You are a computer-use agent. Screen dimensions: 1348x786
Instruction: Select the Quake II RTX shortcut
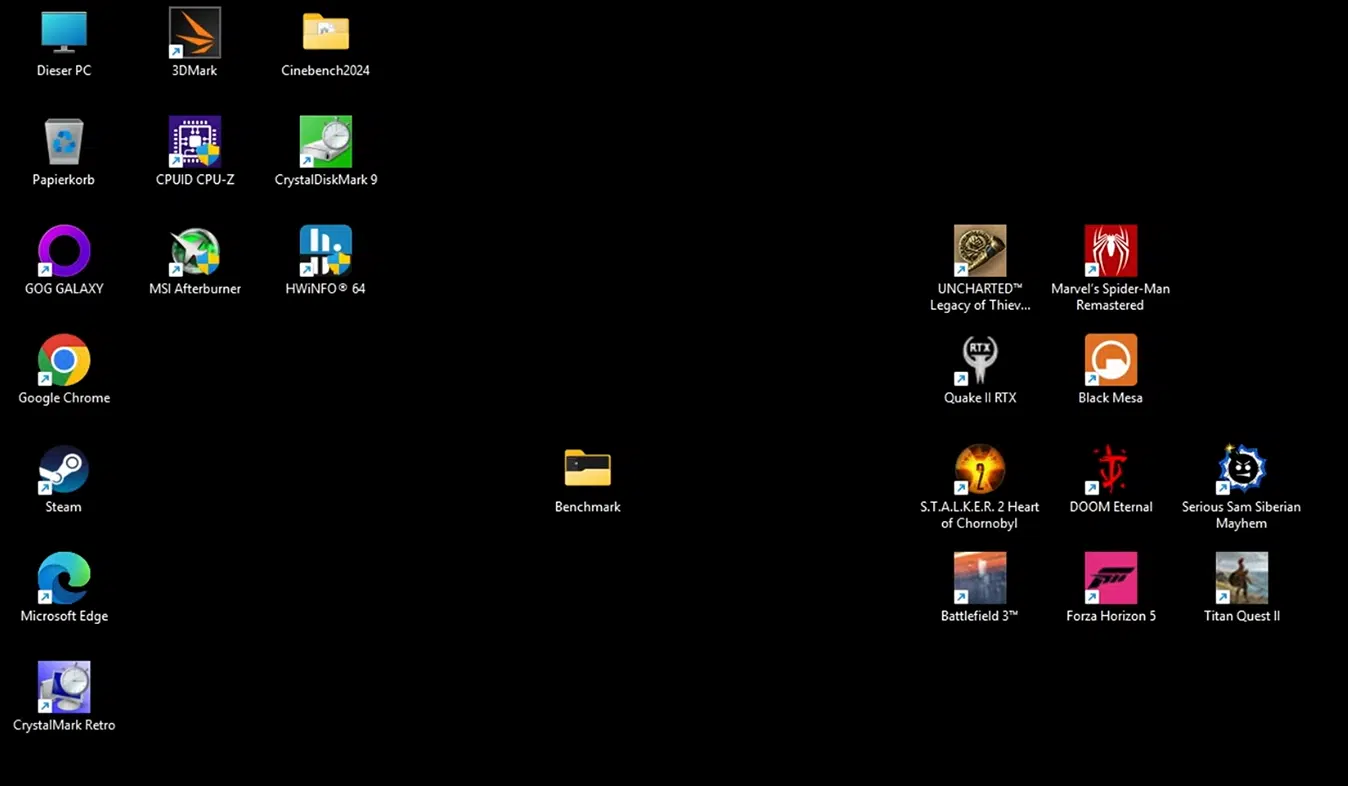[x=980, y=361]
